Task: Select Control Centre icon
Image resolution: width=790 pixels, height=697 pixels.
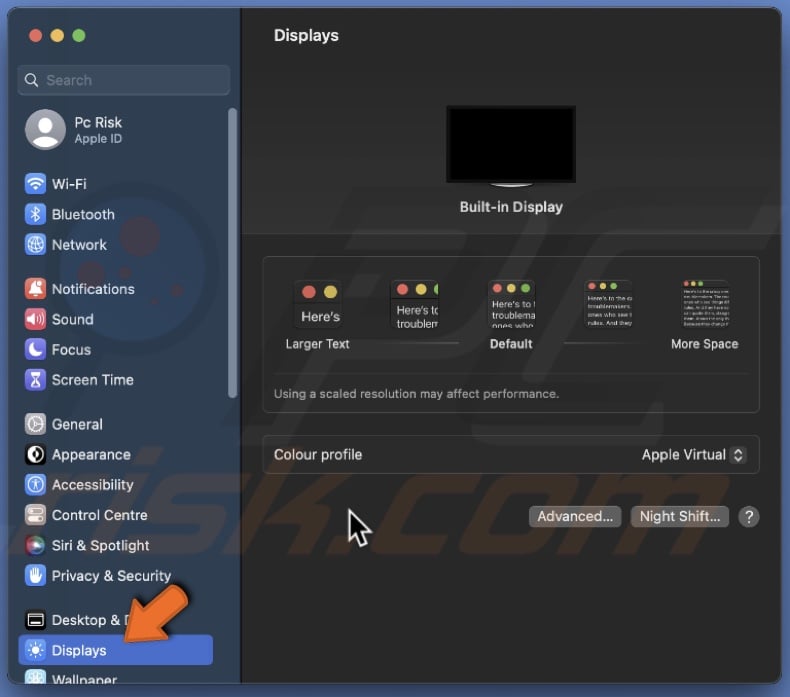Action: 35,515
